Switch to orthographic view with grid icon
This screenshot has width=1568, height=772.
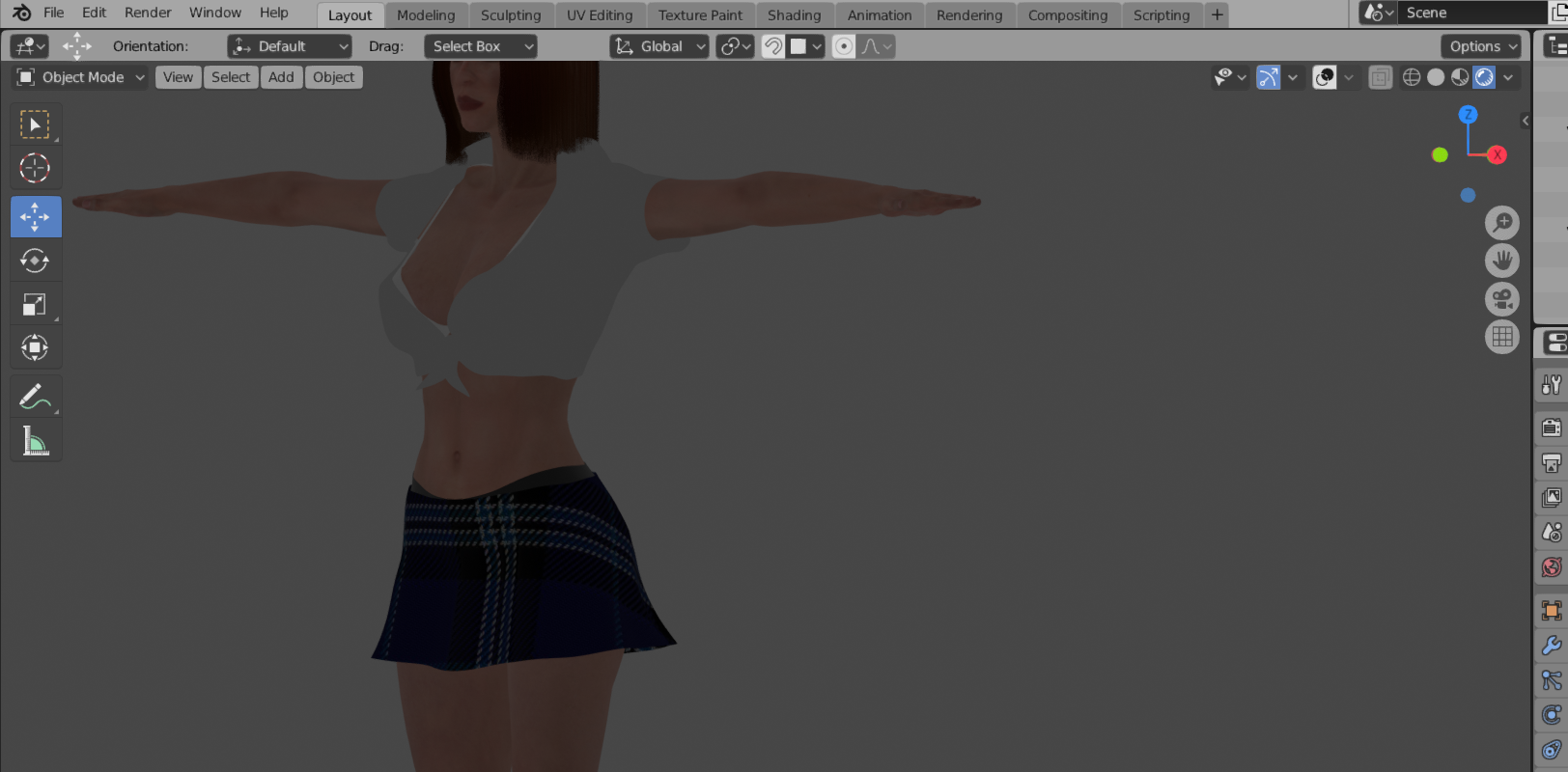click(1501, 337)
